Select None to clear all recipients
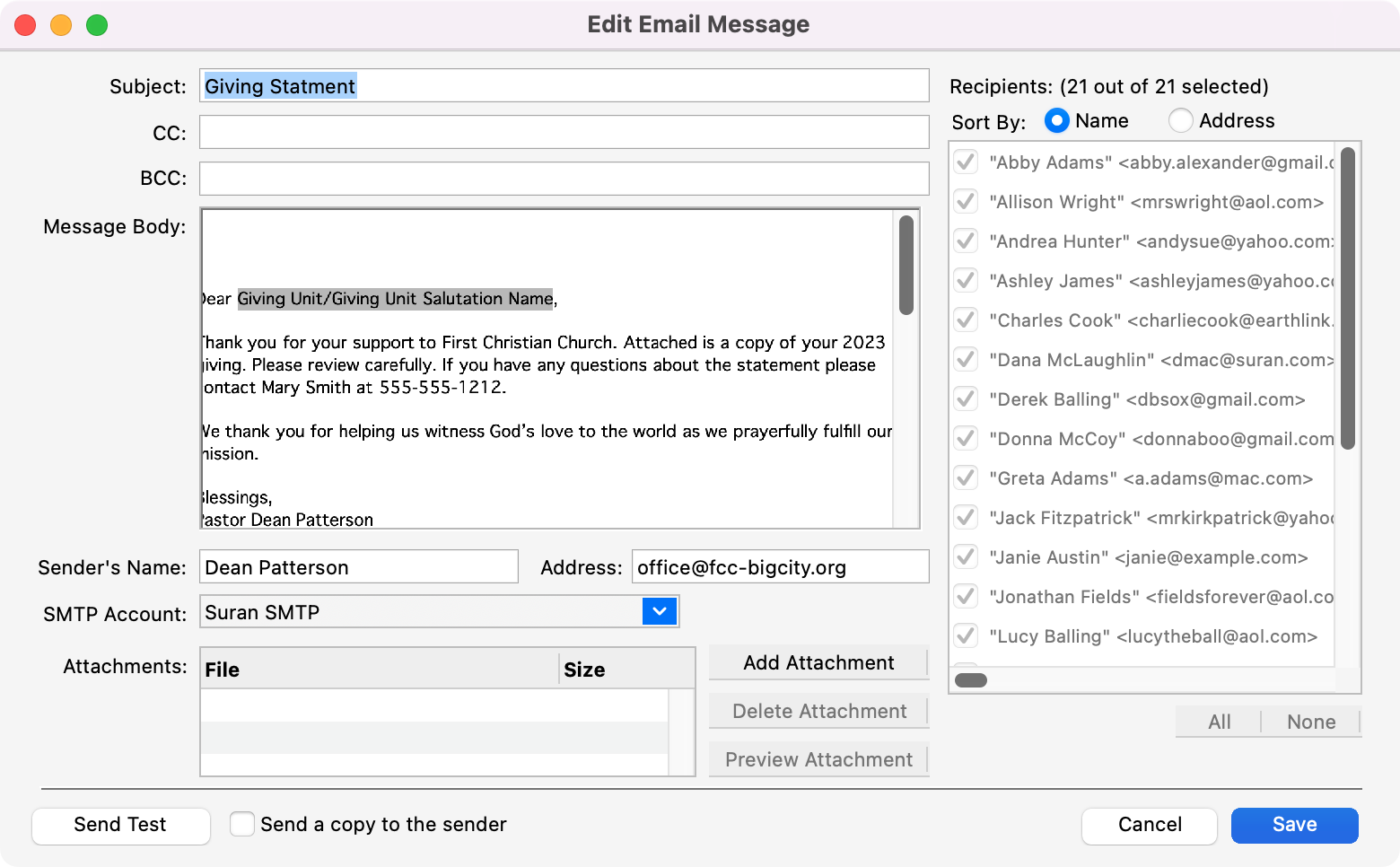Image resolution: width=1400 pixels, height=867 pixels. (x=1310, y=722)
